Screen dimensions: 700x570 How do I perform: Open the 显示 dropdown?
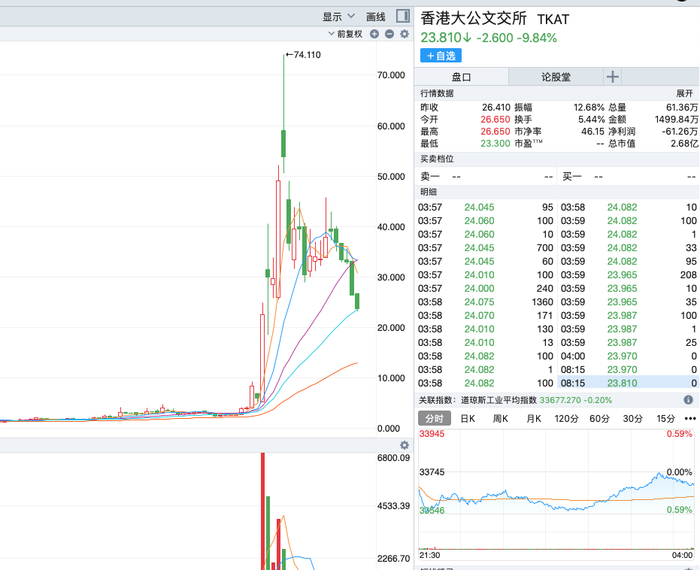[338, 17]
